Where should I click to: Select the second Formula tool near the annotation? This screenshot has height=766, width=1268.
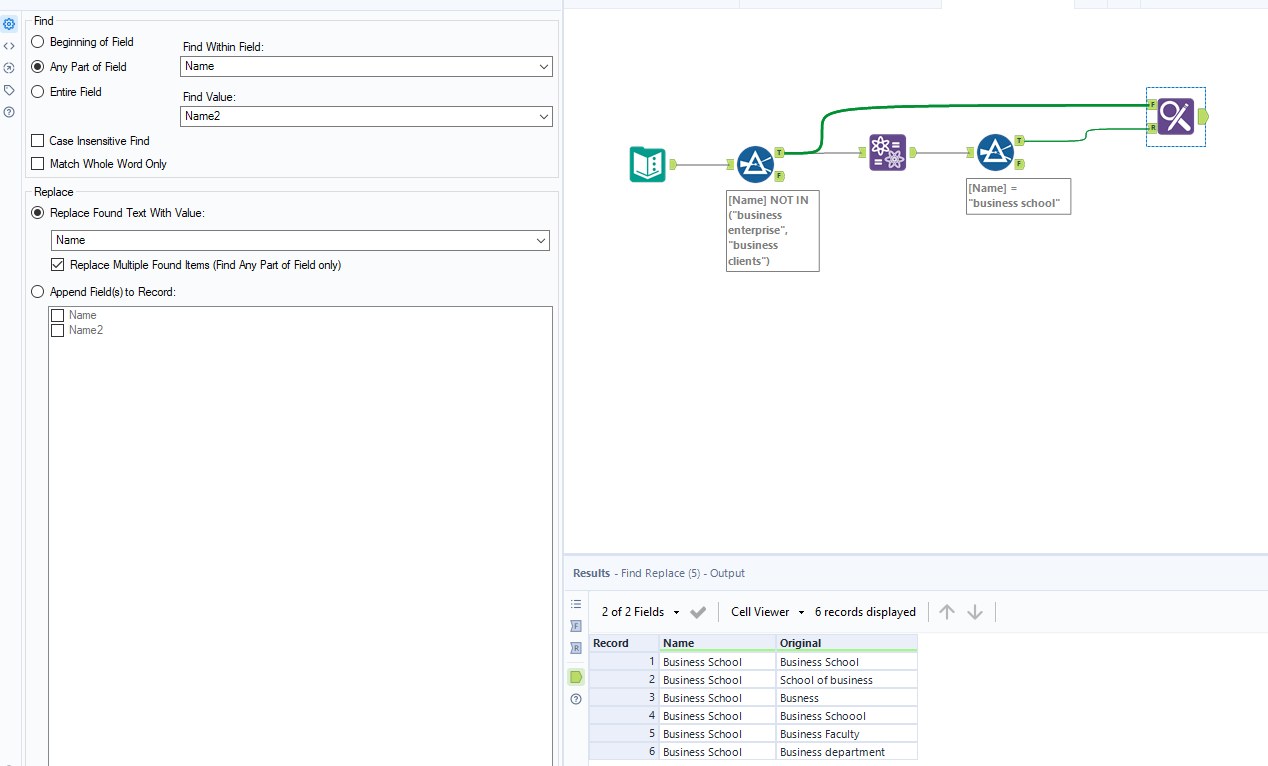pyautogui.click(x=997, y=152)
